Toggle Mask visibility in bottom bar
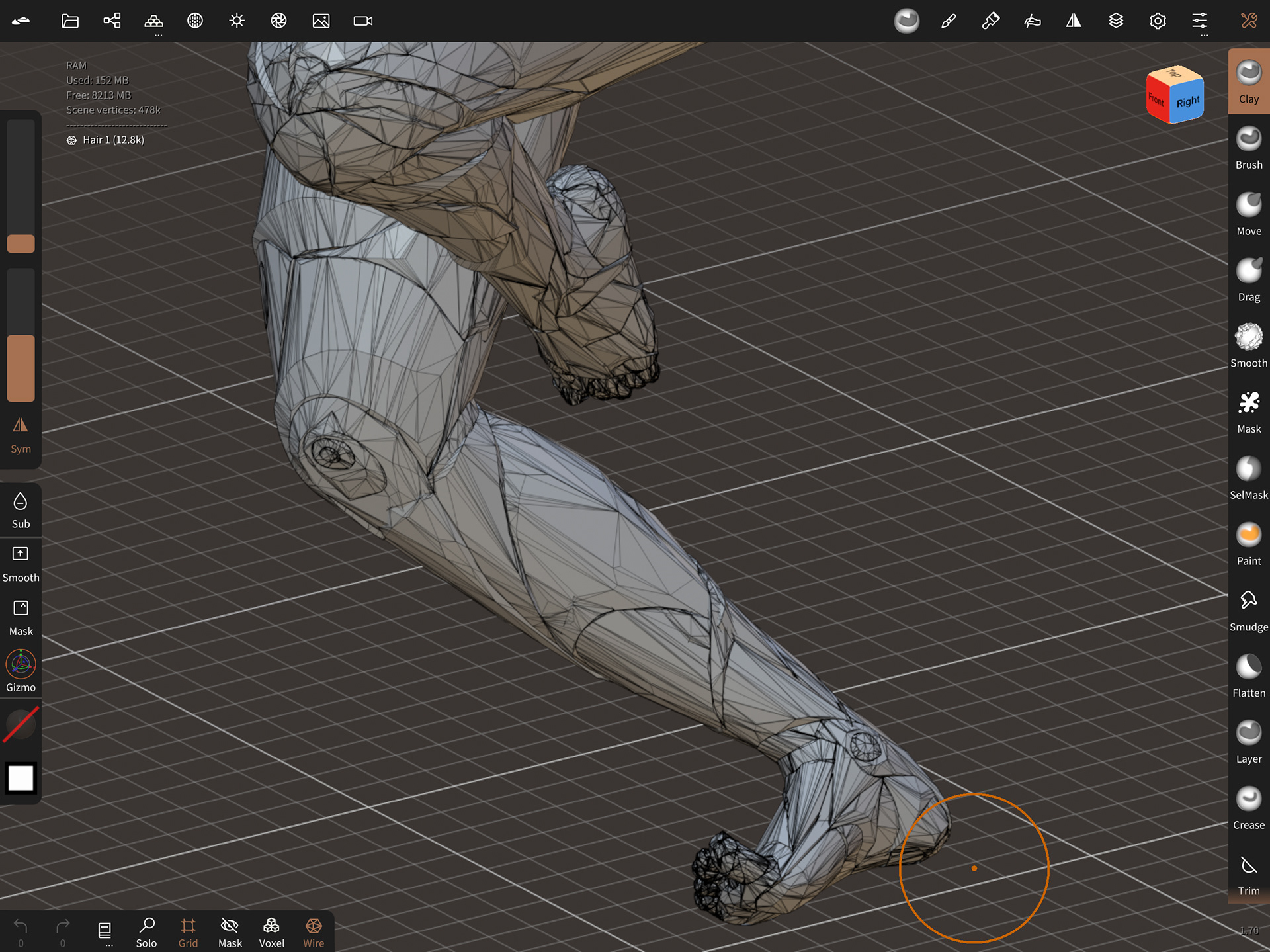1270x952 pixels. coord(230,933)
